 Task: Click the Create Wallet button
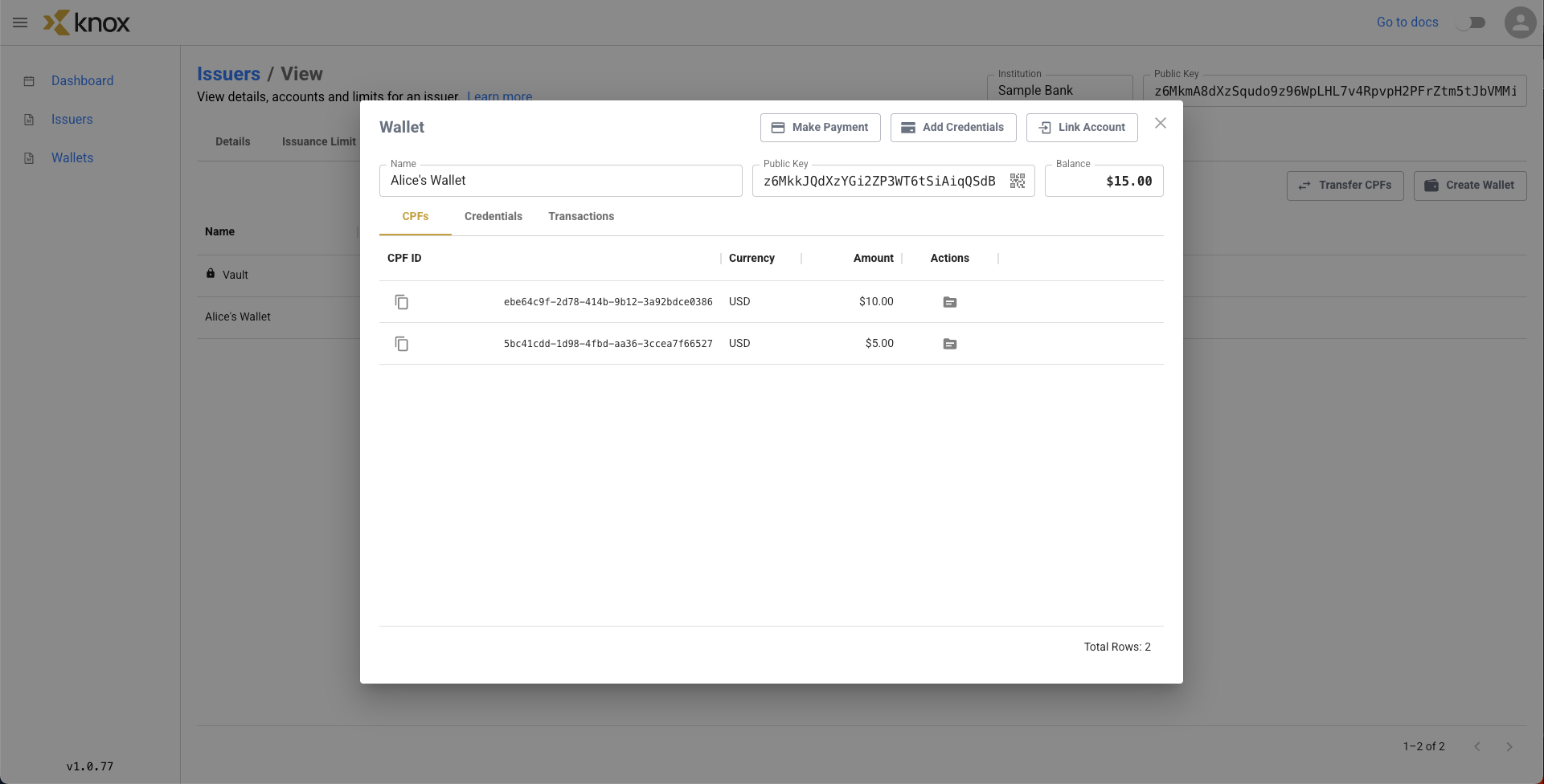(x=1470, y=186)
